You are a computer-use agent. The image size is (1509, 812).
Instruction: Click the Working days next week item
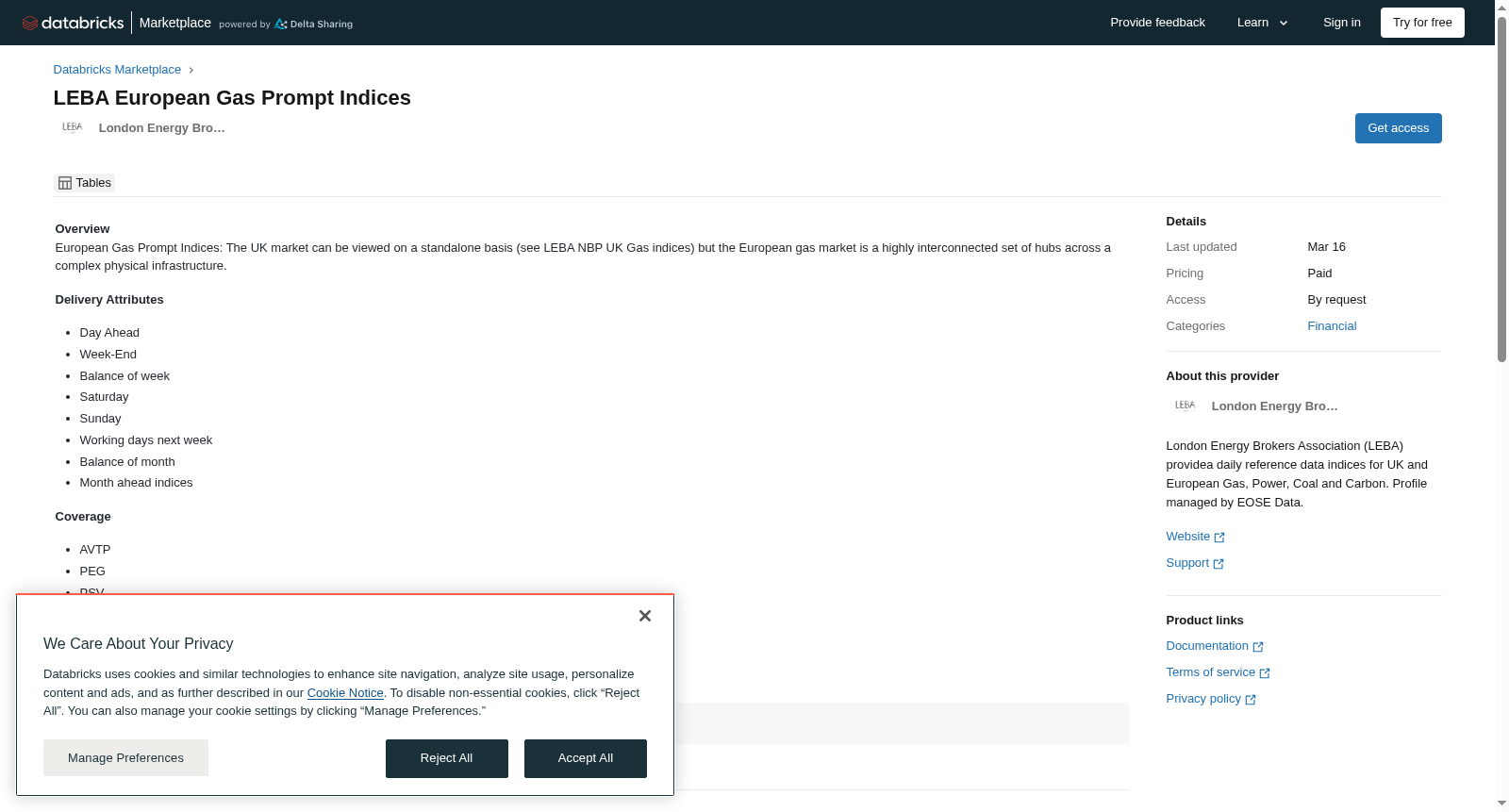146,440
